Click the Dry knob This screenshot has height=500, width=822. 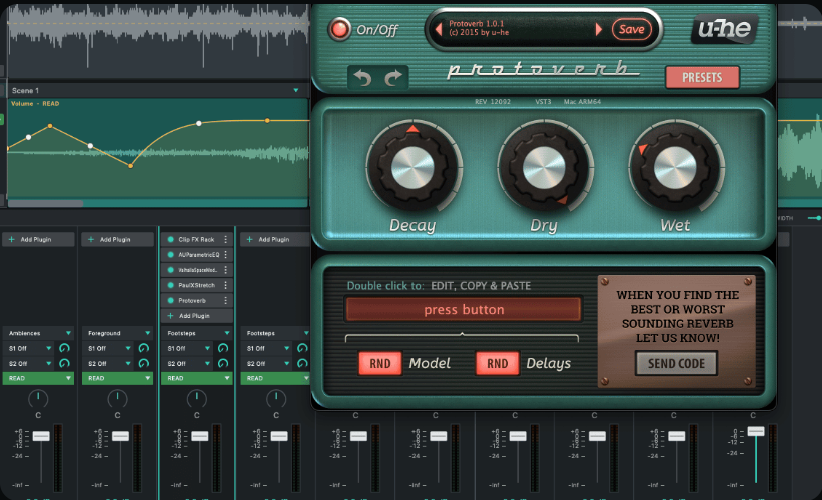[x=544, y=168]
